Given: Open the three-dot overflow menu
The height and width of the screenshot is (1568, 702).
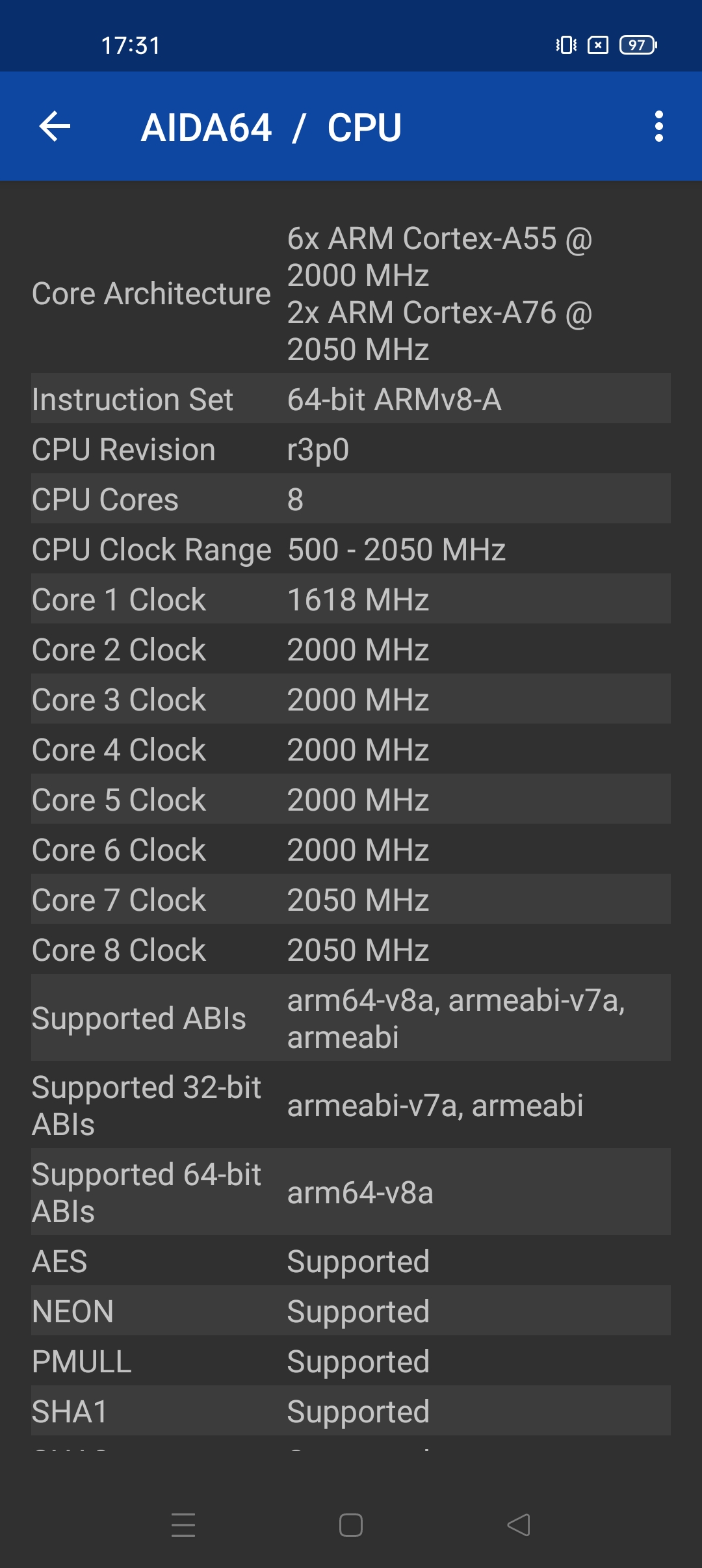Looking at the screenshot, I should click(x=658, y=126).
